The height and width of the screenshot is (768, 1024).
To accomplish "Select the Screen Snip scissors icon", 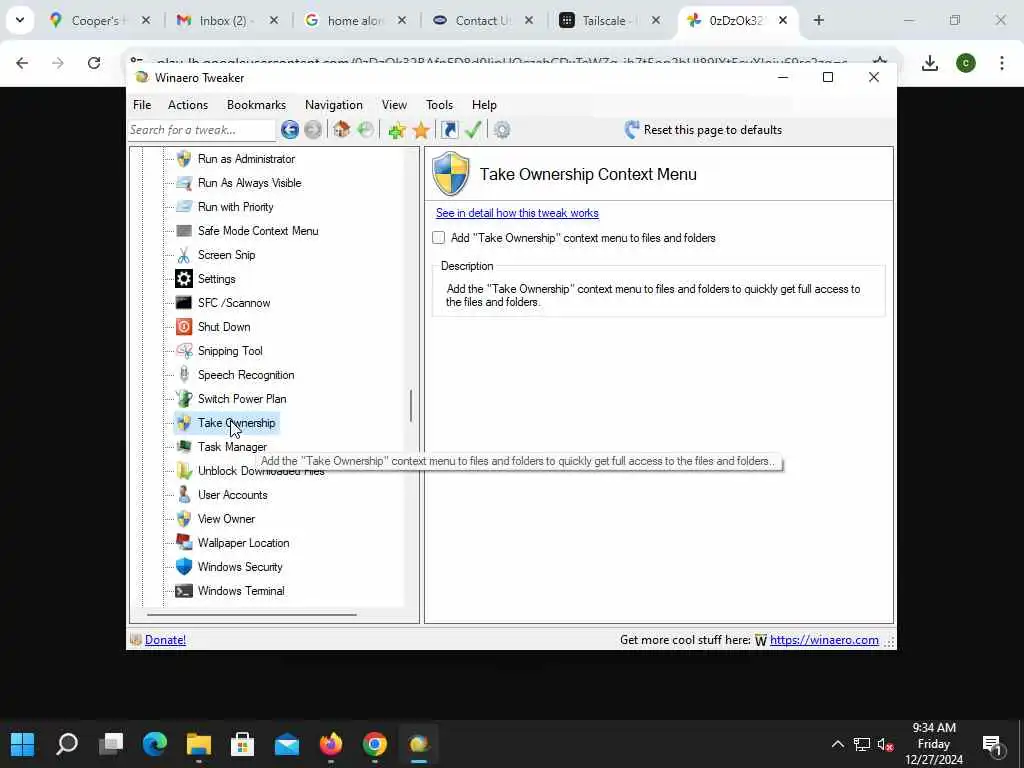I will (x=184, y=255).
